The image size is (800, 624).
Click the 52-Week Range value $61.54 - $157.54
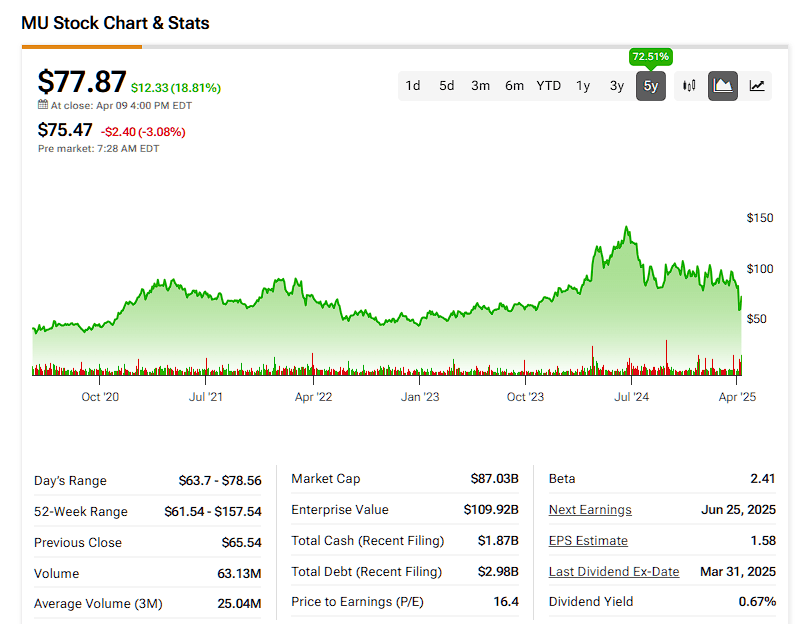click(213, 512)
